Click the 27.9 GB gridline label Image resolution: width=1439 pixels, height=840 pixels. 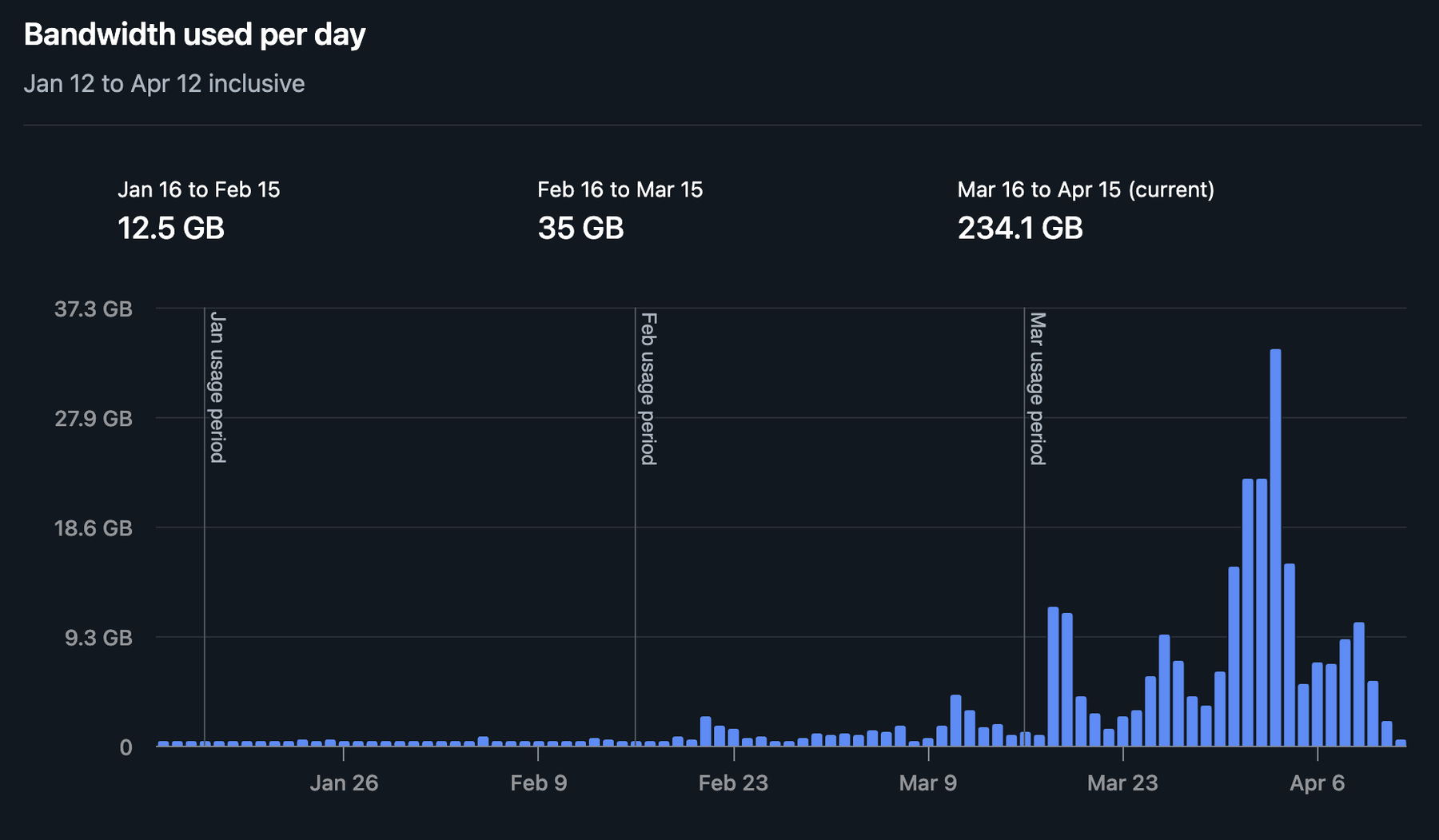[x=92, y=419]
